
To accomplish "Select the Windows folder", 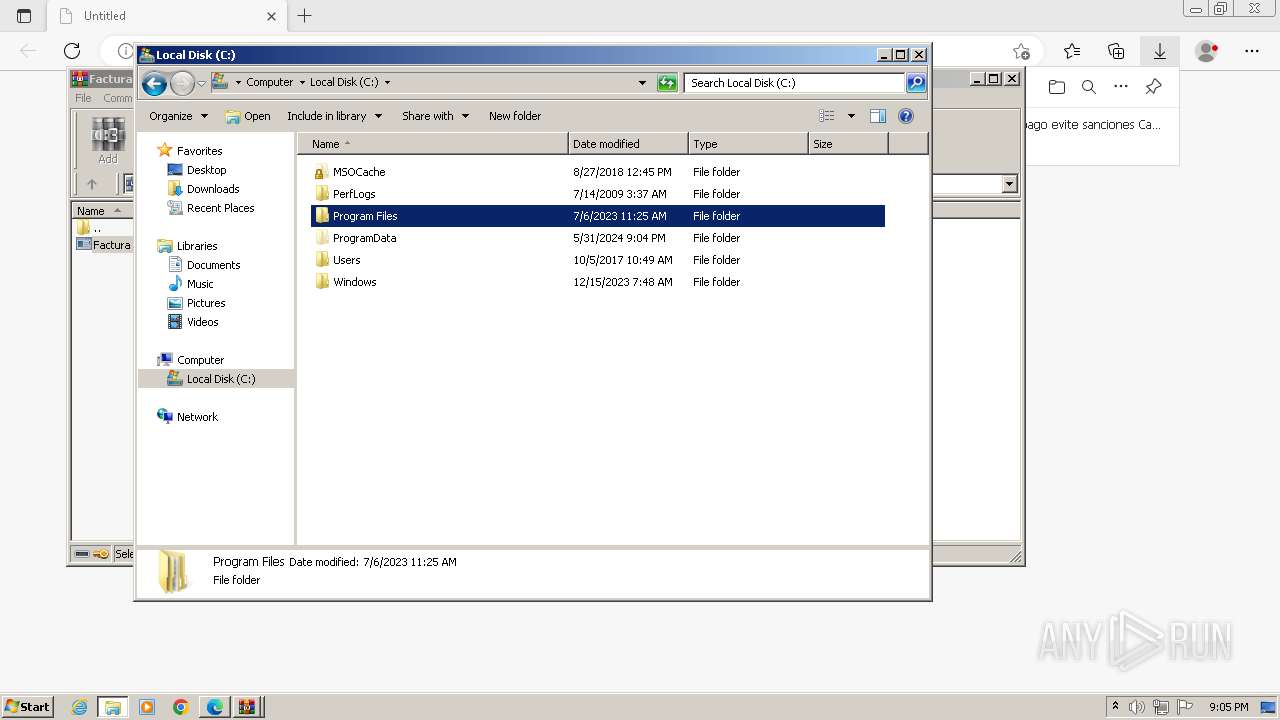I will (598, 282).
